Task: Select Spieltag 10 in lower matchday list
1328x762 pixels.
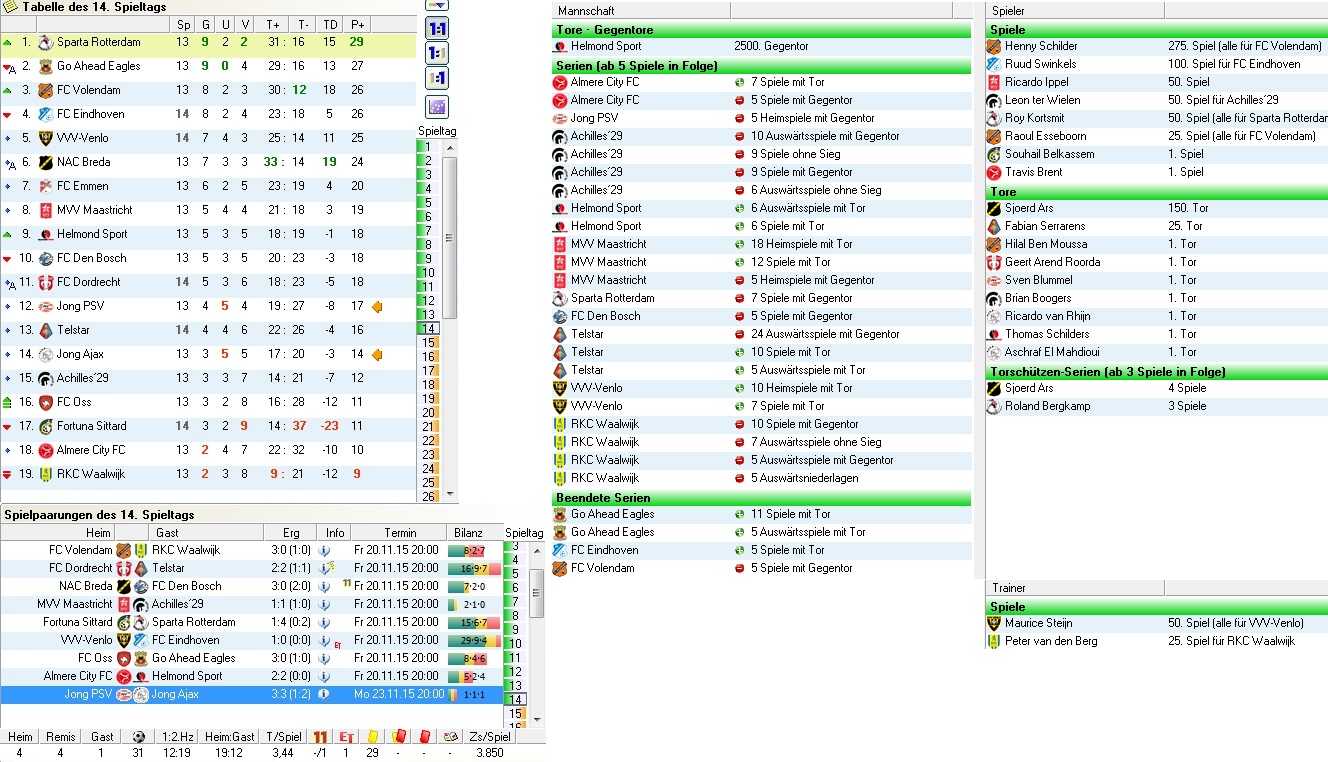Action: coord(516,644)
